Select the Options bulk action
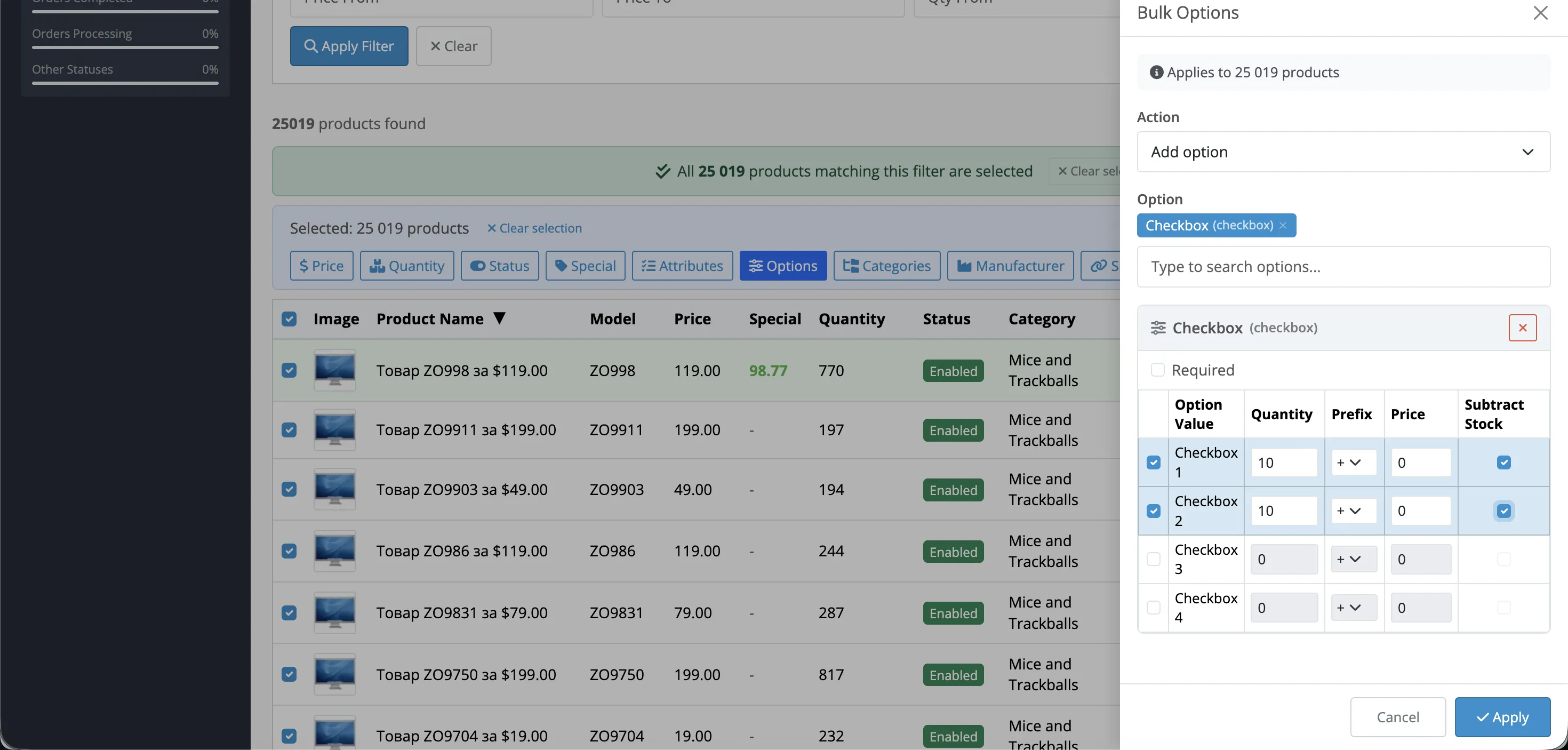 [x=783, y=266]
